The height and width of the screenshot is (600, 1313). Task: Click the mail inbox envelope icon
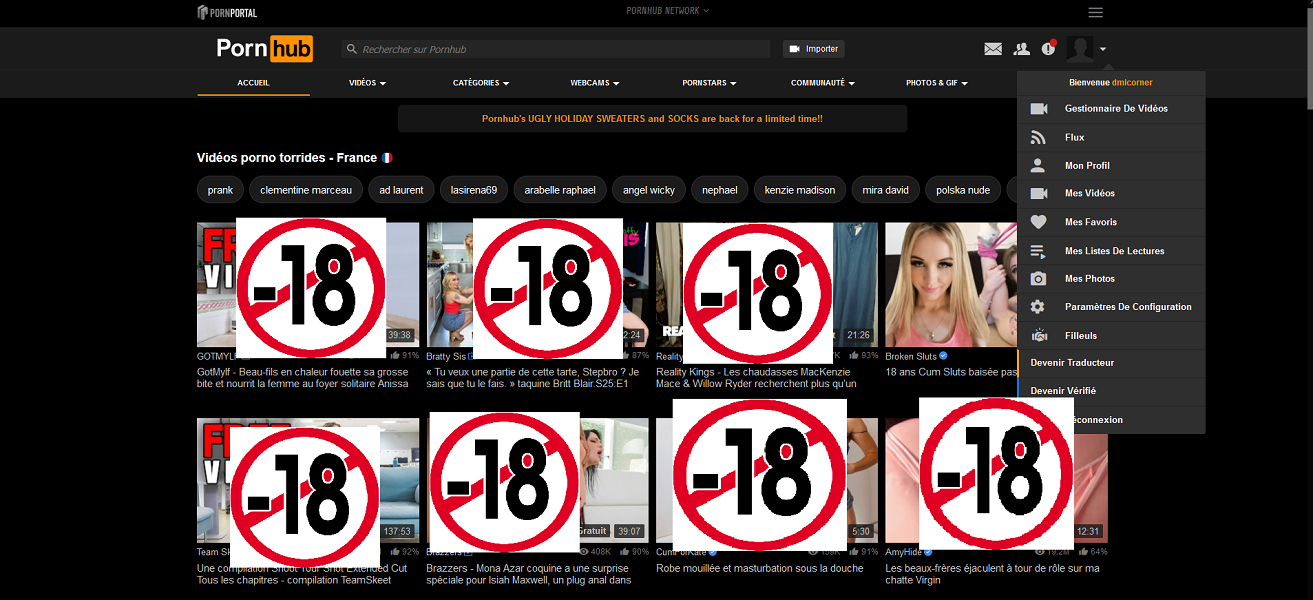993,48
